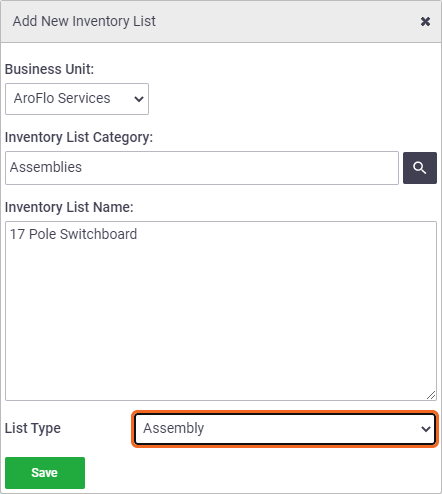This screenshot has width=442, height=494.
Task: Click the Inventory List Name label
Action: pos(69,207)
